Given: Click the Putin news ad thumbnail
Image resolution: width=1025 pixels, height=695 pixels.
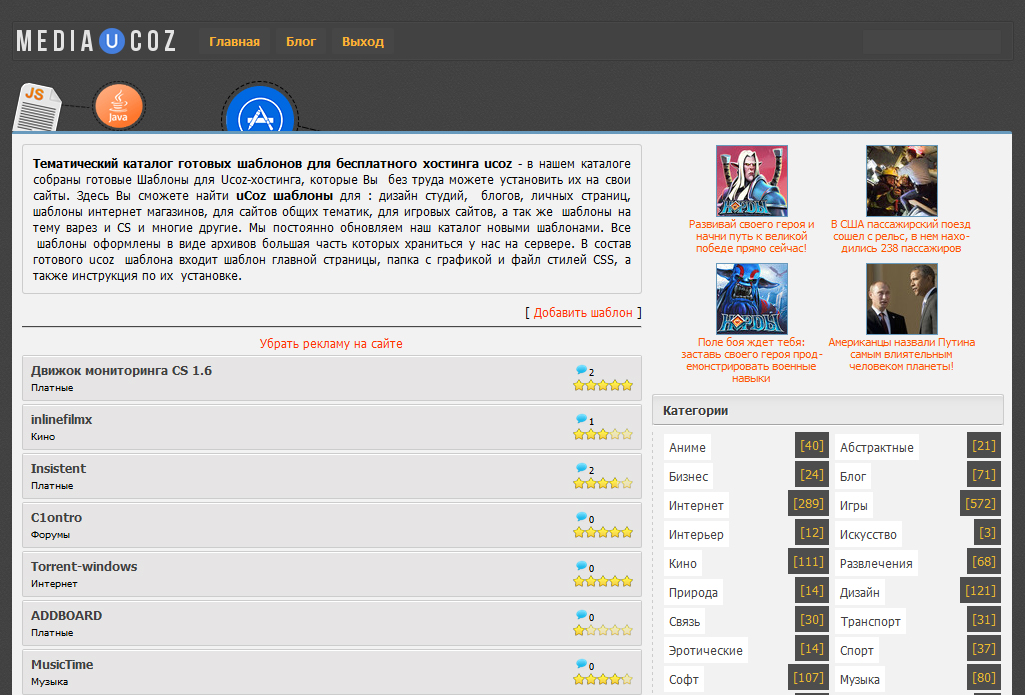Looking at the screenshot, I should click(901, 299).
